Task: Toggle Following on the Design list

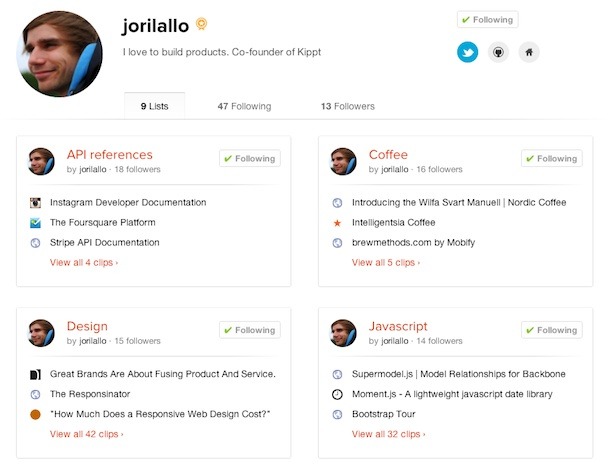Action: point(249,330)
